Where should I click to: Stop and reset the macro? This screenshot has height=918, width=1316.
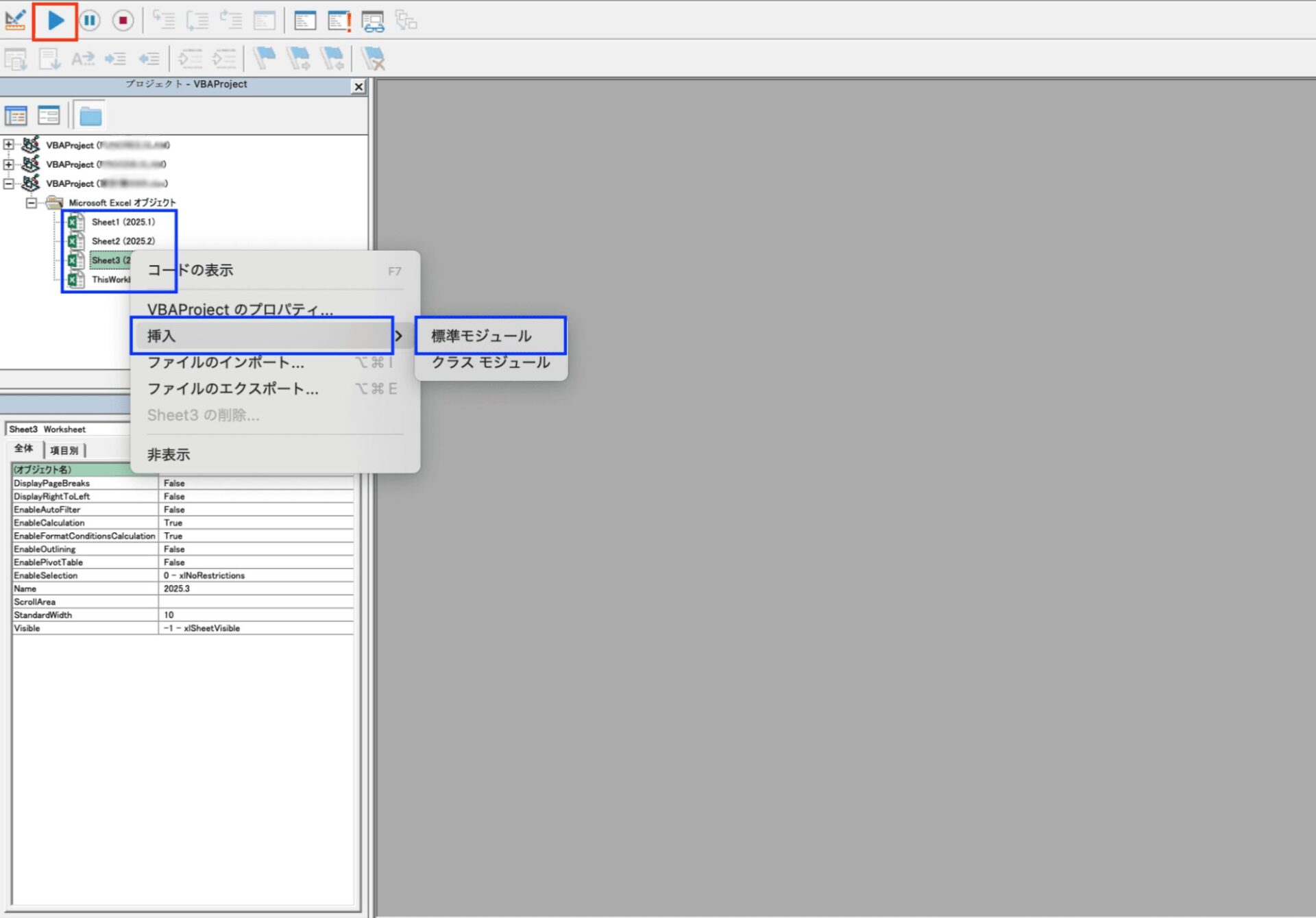(123, 21)
